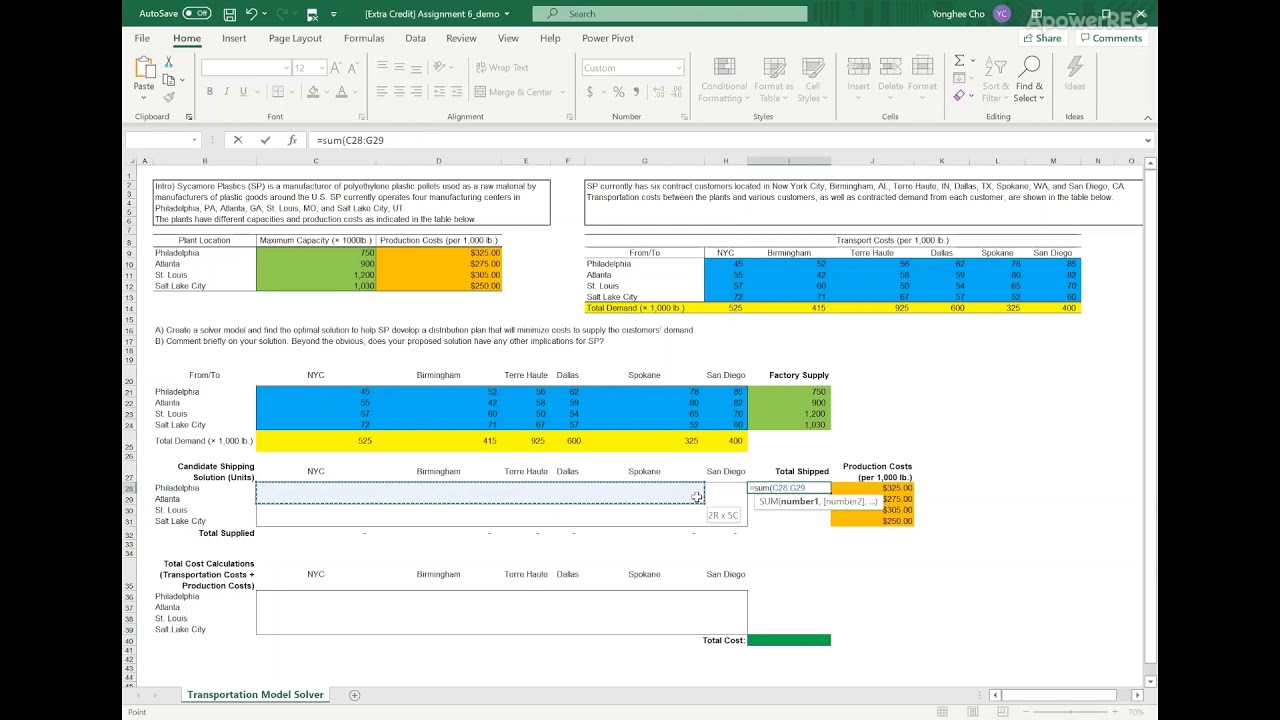Viewport: 1280px width, 720px height.
Task: Open Find & Select dropdown
Action: coord(1029,80)
